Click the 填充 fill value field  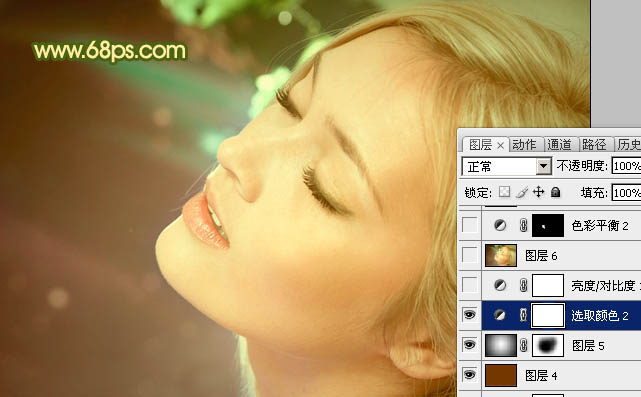626,193
